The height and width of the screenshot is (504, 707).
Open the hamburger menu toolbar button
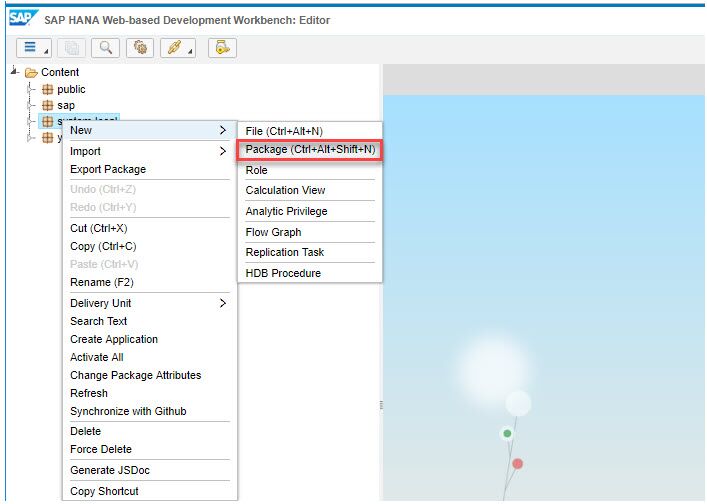pos(34,48)
